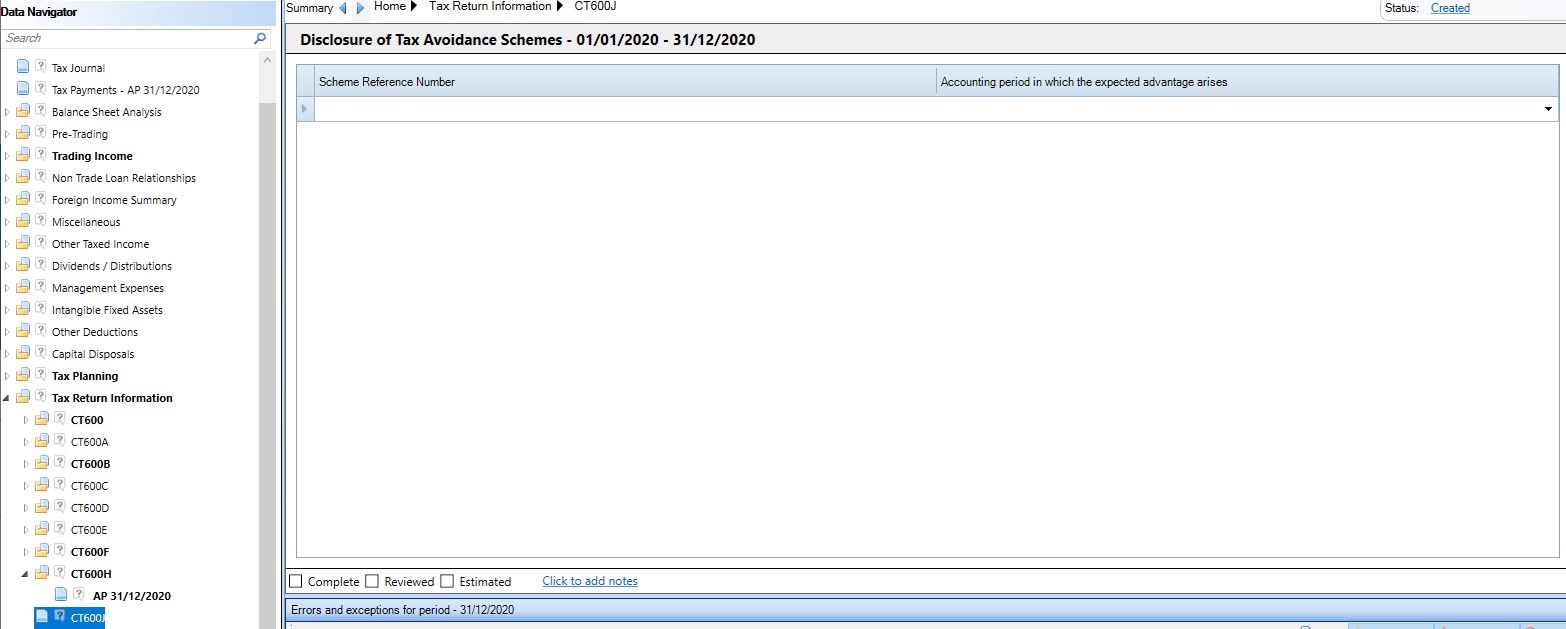Click the 'Click to add notes' link

pos(590,581)
